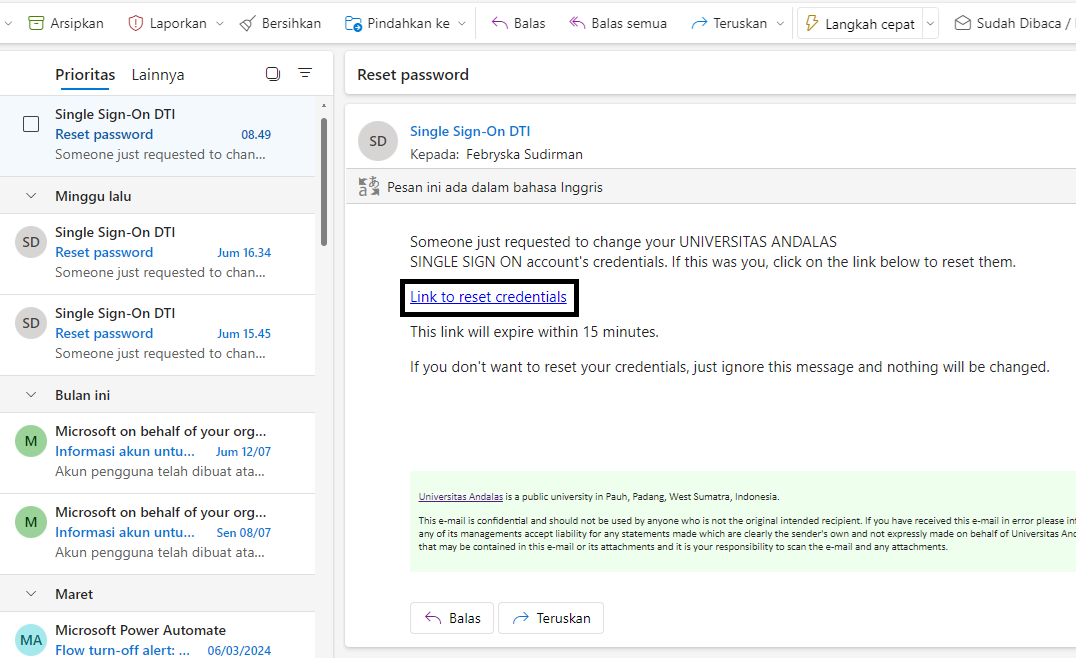Click the Balas button below the email
Image resolution: width=1076 pixels, height=658 pixels.
point(452,618)
